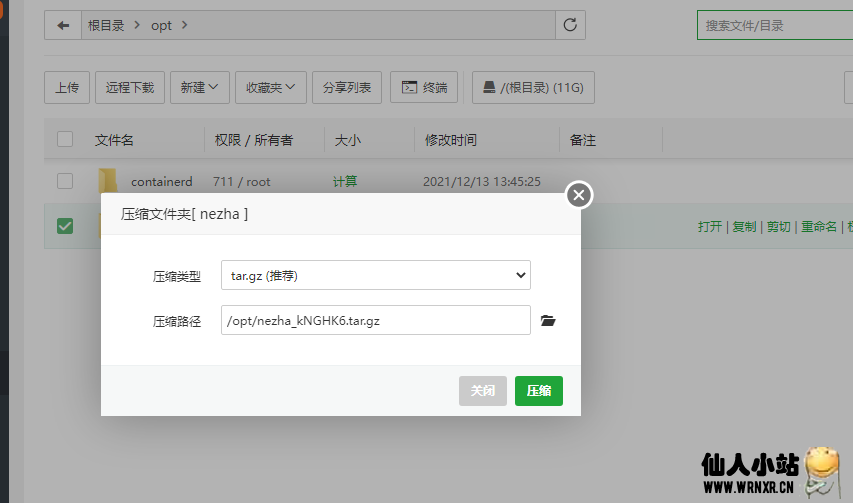Click the 重命名 action link
This screenshot has height=503, width=853.
(819, 226)
